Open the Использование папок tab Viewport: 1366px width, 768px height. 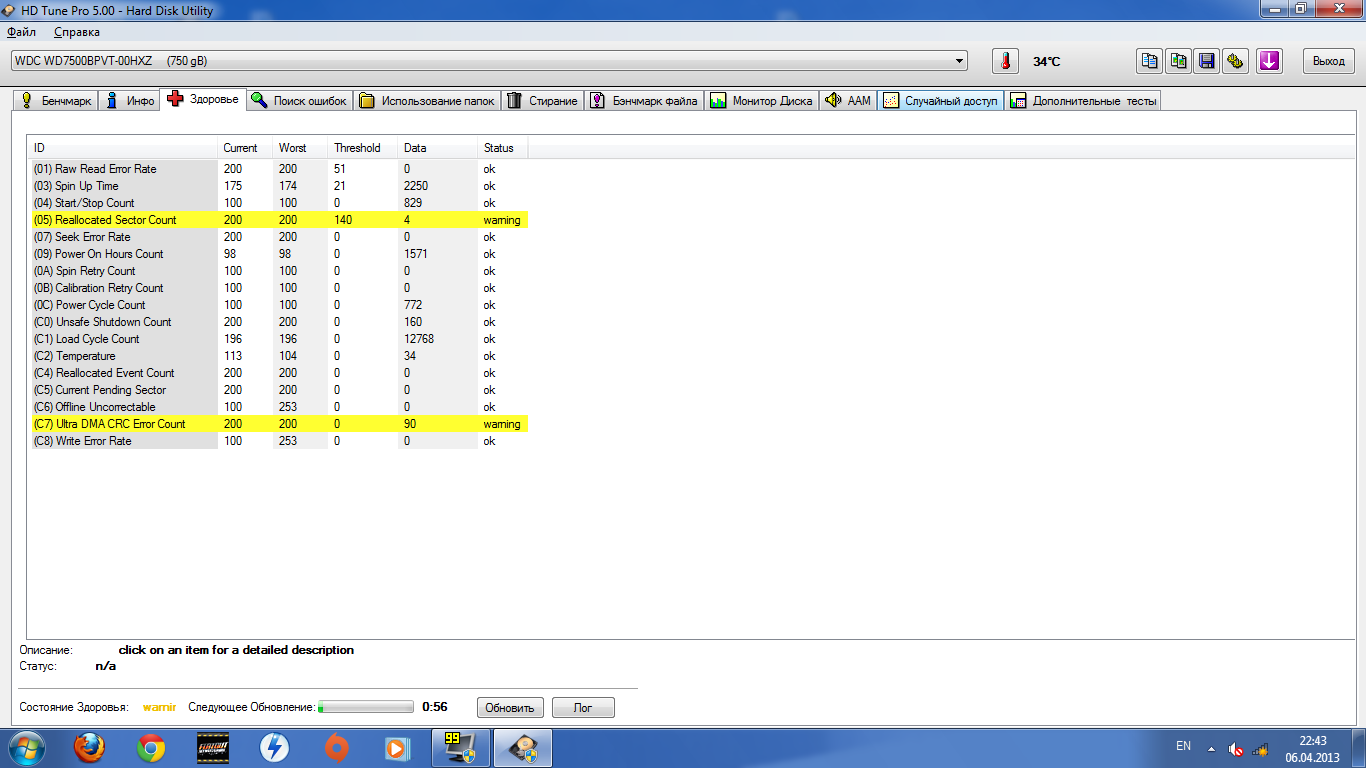coord(427,101)
